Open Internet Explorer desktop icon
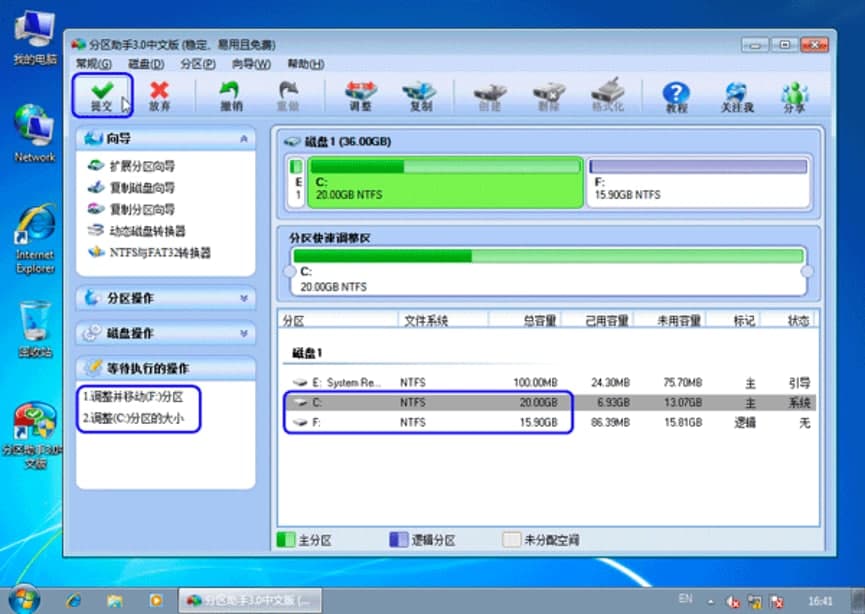The width and height of the screenshot is (865, 614). [x=35, y=239]
